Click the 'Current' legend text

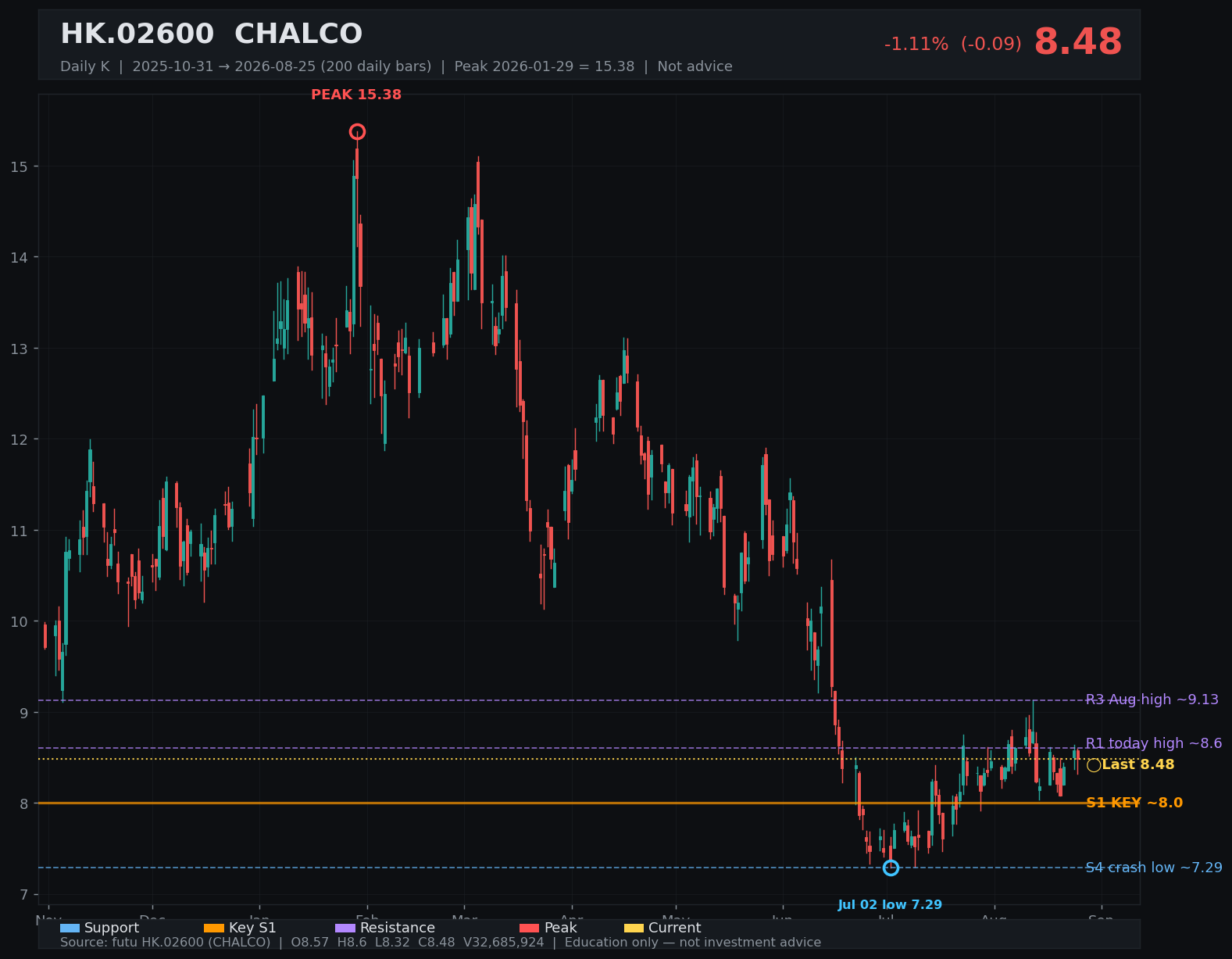pos(675,928)
